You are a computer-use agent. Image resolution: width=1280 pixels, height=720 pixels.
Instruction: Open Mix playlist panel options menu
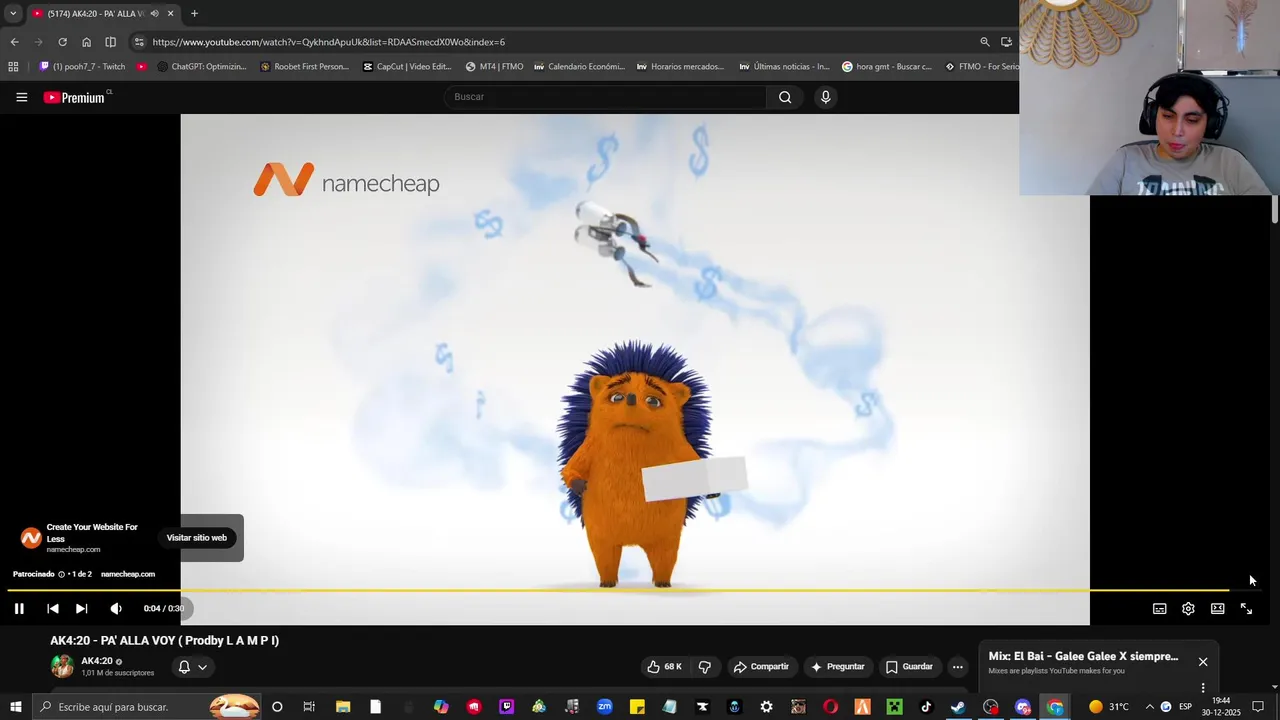pyautogui.click(x=1203, y=688)
